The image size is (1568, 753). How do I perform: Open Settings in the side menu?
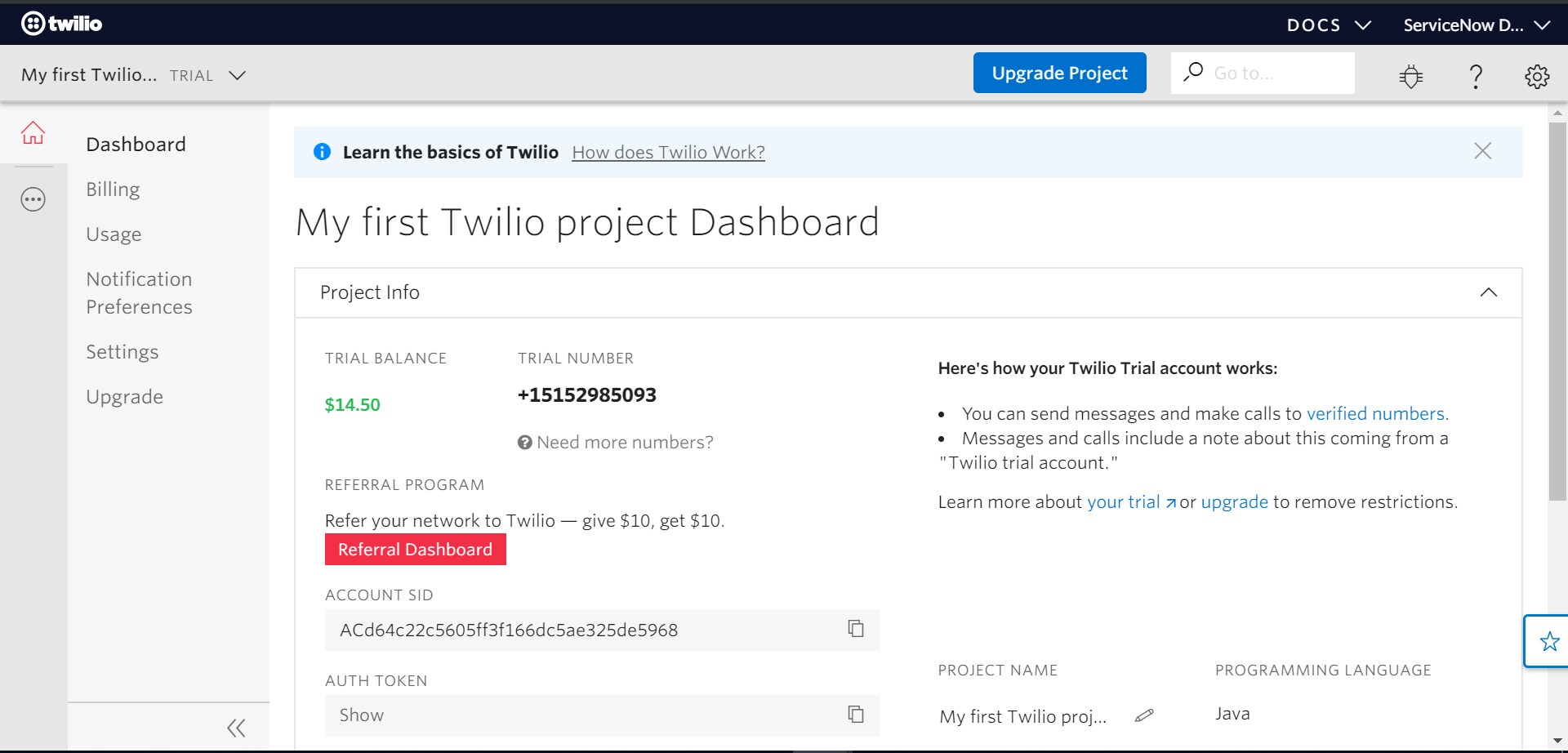tap(122, 352)
